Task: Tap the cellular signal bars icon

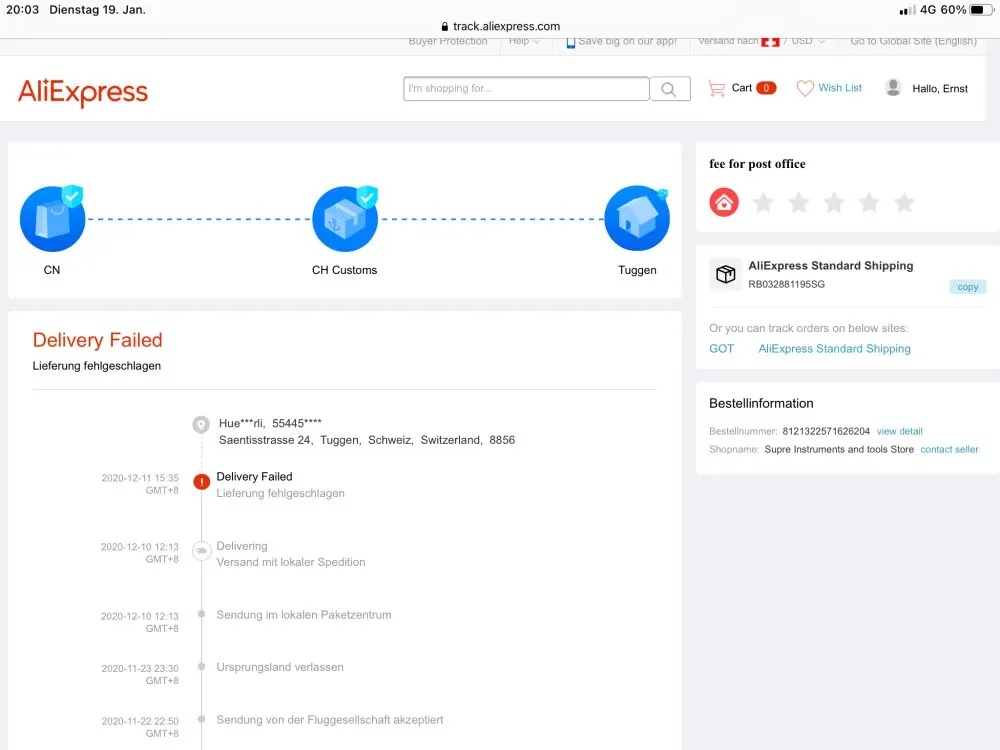Action: pos(907,10)
